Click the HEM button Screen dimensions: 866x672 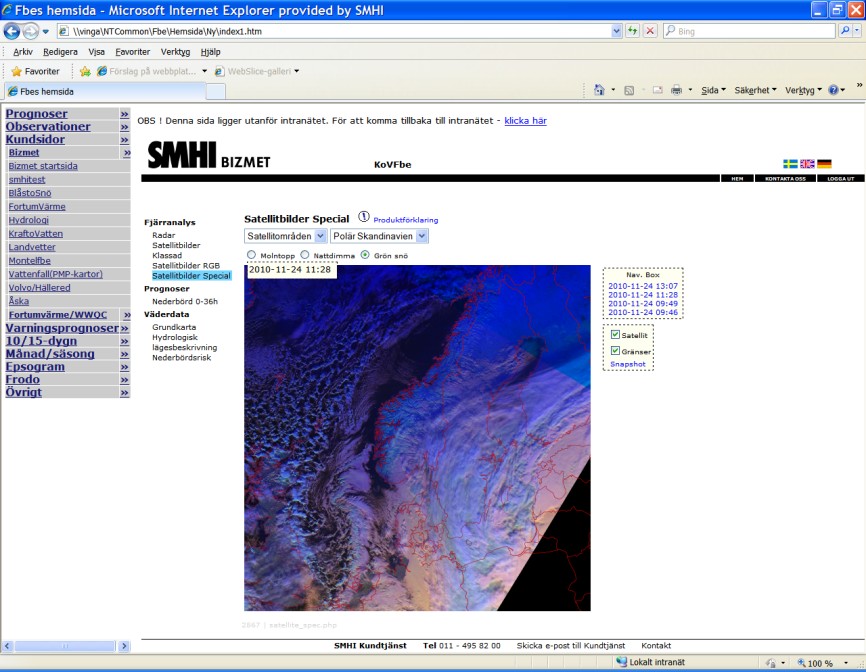coord(737,178)
